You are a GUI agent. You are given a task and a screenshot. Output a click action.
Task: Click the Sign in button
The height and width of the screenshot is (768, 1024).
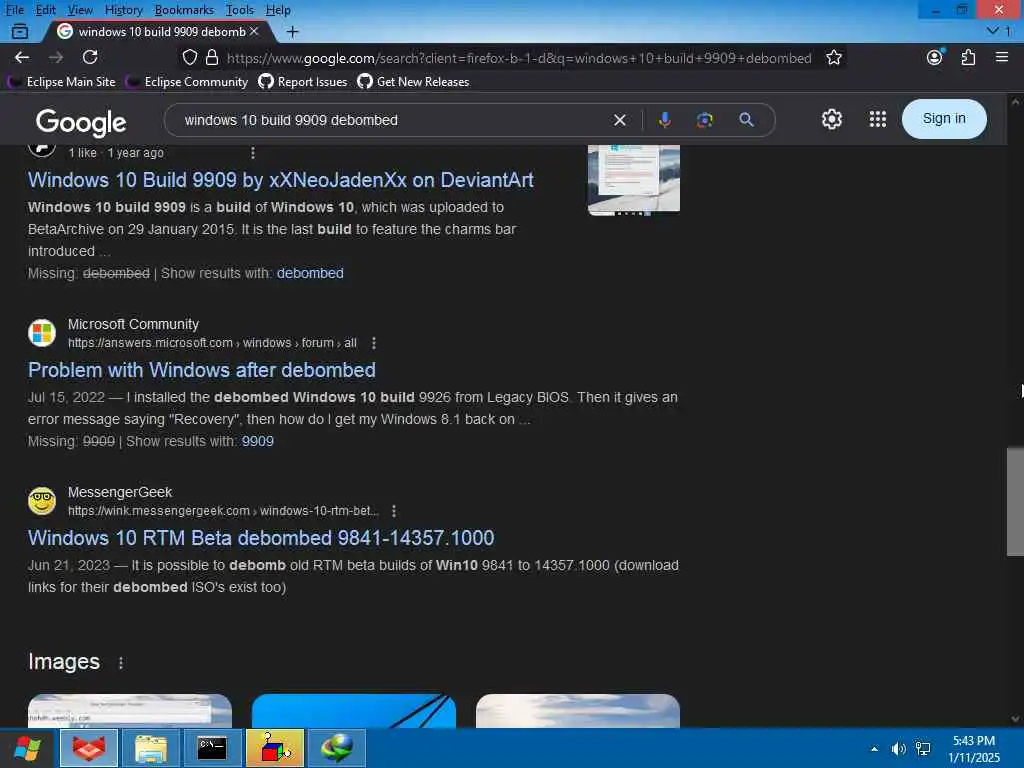(944, 119)
